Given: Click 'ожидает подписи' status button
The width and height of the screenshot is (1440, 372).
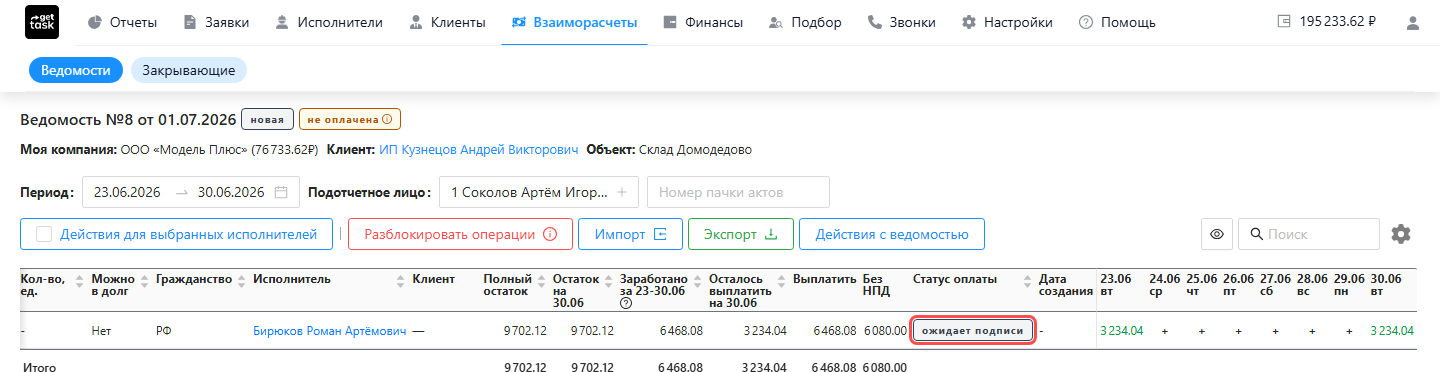Looking at the screenshot, I should pyautogui.click(x=973, y=331).
